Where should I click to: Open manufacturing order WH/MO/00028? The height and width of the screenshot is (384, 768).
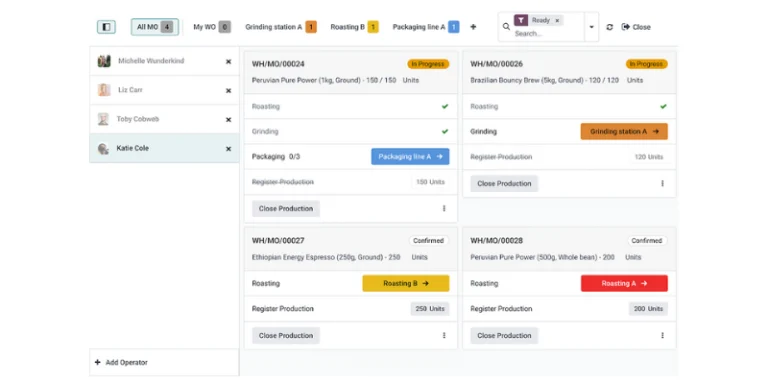497,240
